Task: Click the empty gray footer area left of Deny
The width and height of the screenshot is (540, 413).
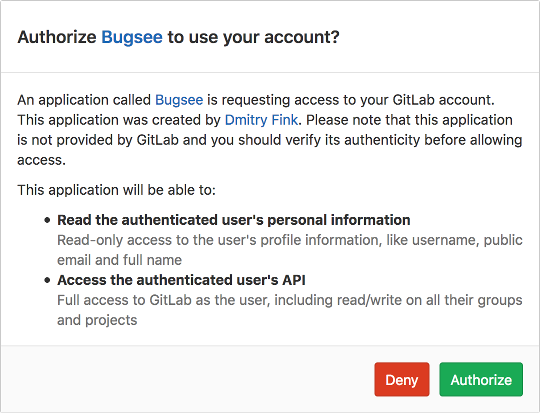Action: click(x=186, y=379)
